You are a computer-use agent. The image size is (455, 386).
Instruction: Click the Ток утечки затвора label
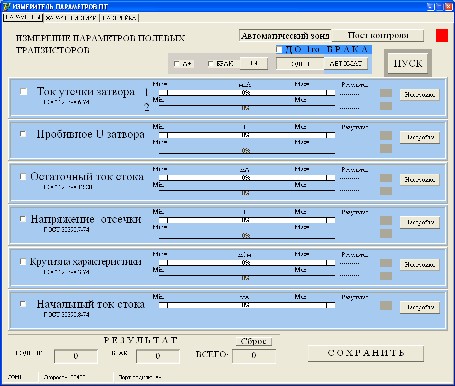(x=86, y=92)
